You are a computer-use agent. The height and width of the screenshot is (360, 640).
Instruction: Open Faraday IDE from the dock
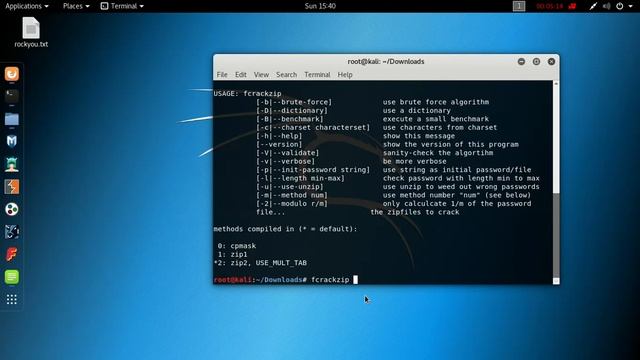click(x=12, y=254)
